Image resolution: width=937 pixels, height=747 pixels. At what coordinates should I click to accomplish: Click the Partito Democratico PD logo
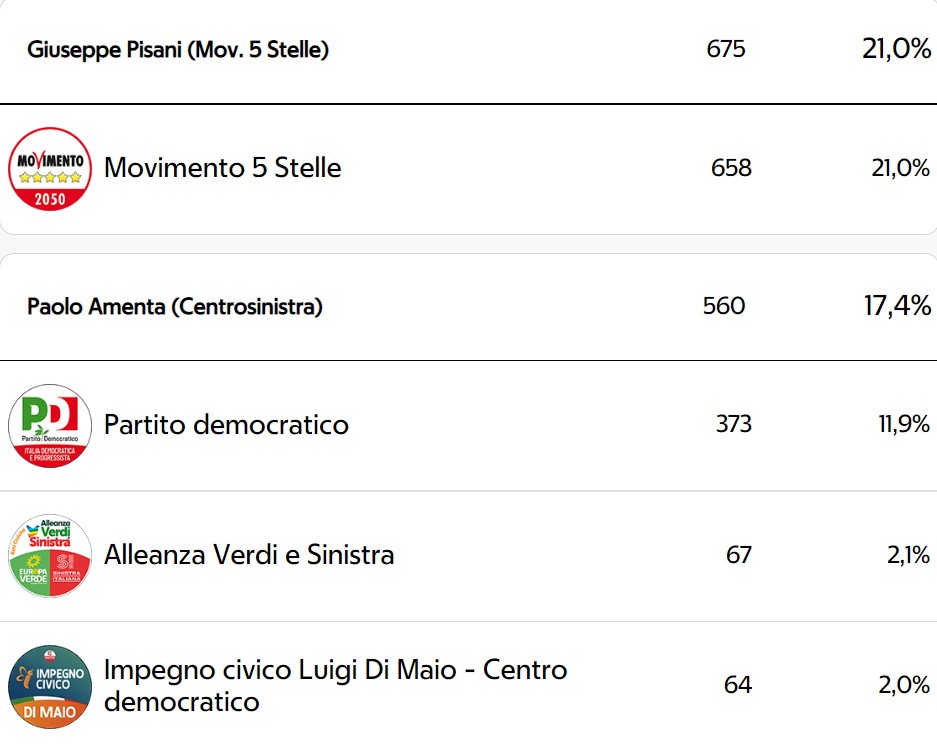50,425
